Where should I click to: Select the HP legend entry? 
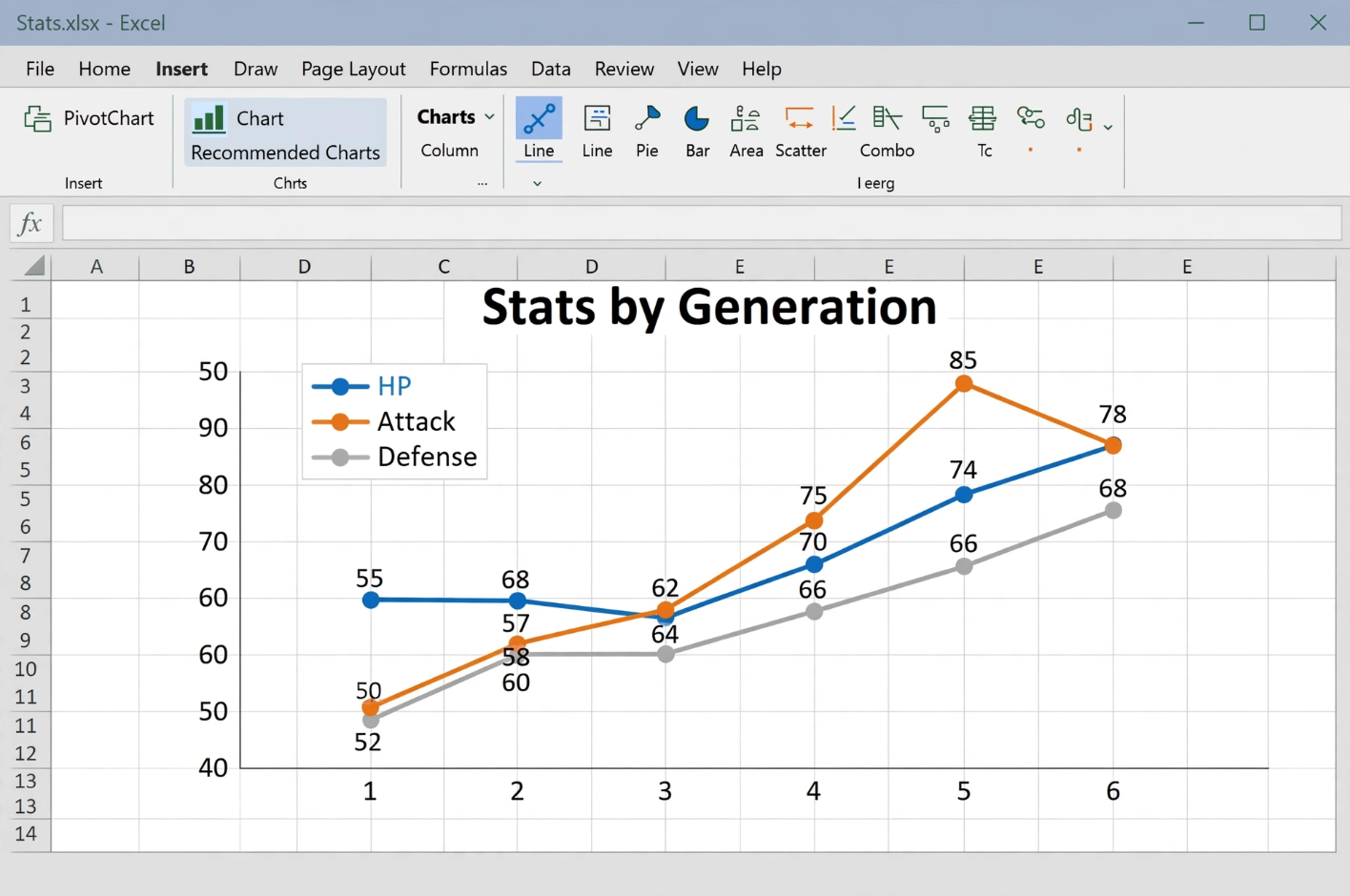362,386
